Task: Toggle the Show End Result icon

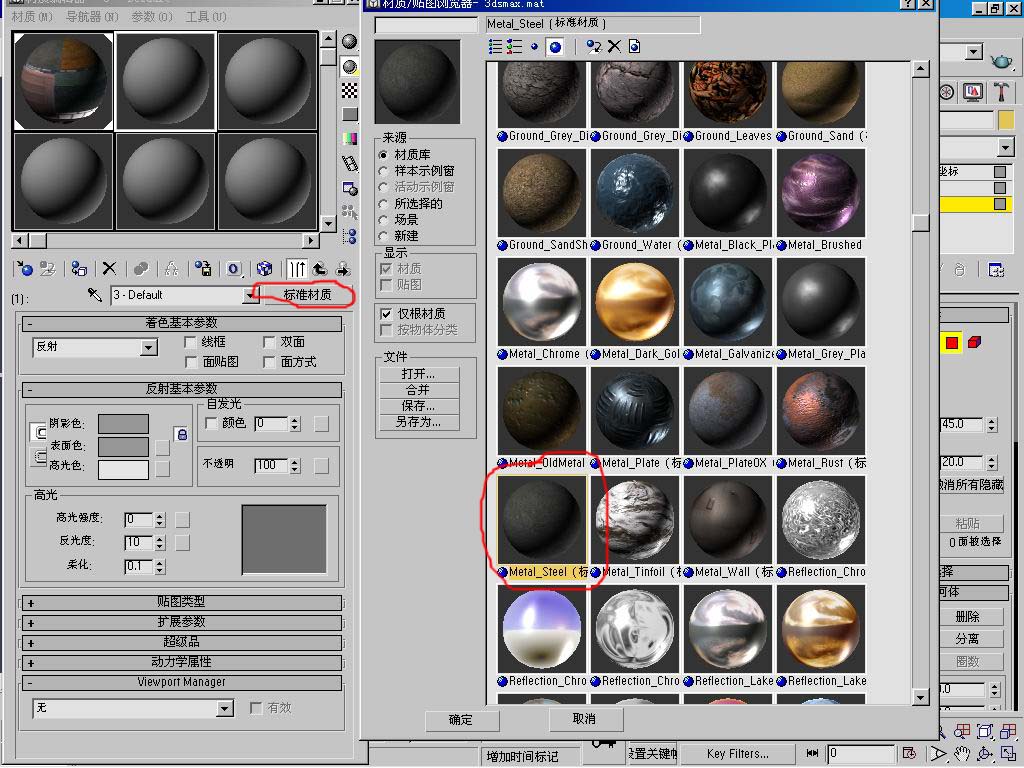Action: 297,268
